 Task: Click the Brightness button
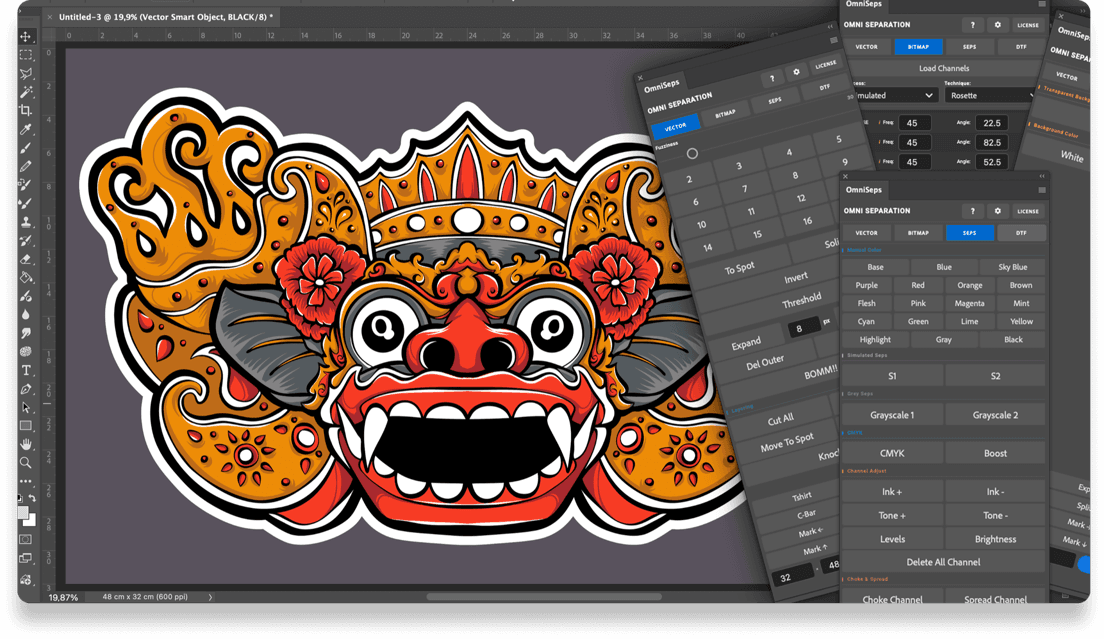[995, 539]
